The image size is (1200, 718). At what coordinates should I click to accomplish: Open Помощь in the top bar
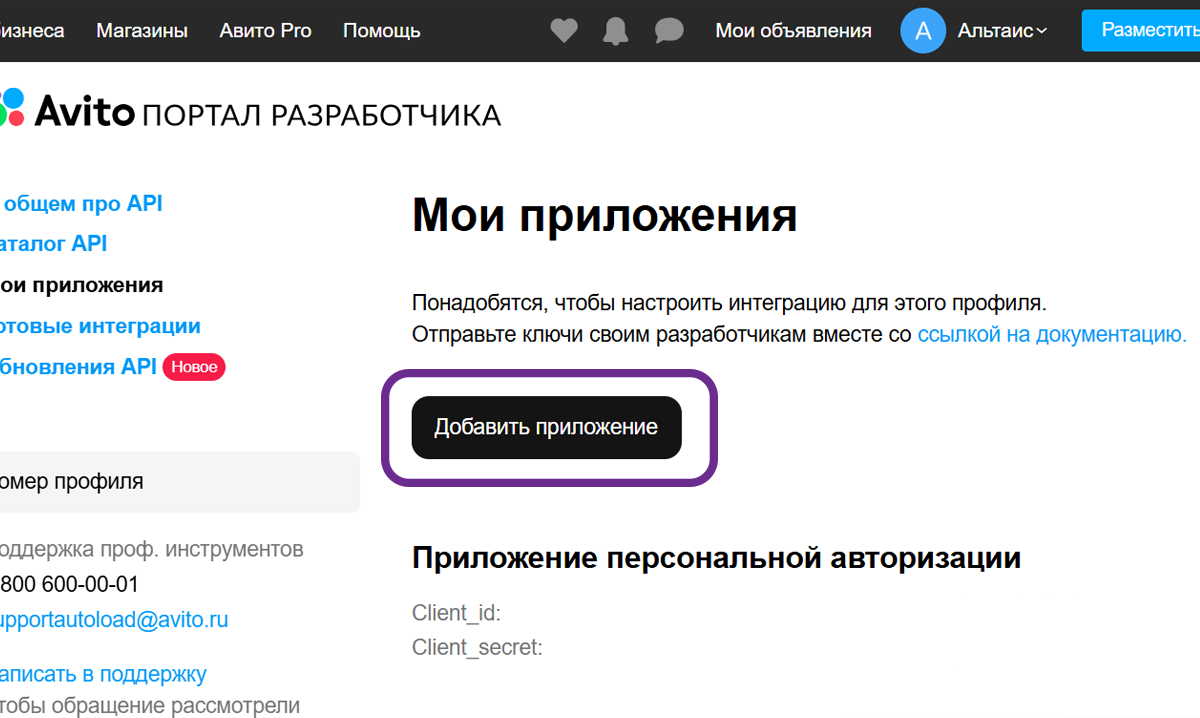click(381, 31)
